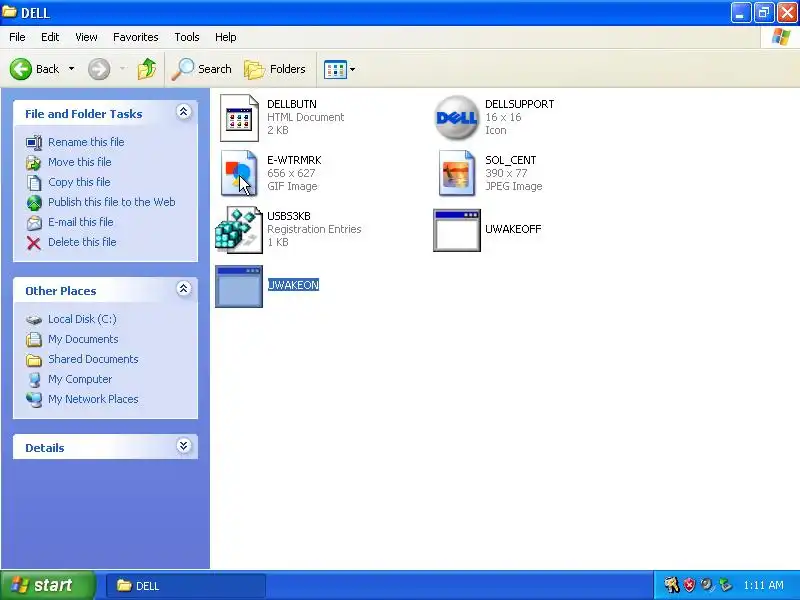Click Delete this file link
This screenshot has width=800, height=600.
coord(82,242)
